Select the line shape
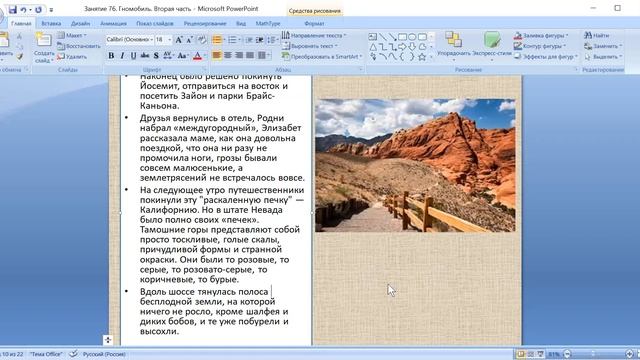This screenshot has height=360, width=640. (382, 37)
